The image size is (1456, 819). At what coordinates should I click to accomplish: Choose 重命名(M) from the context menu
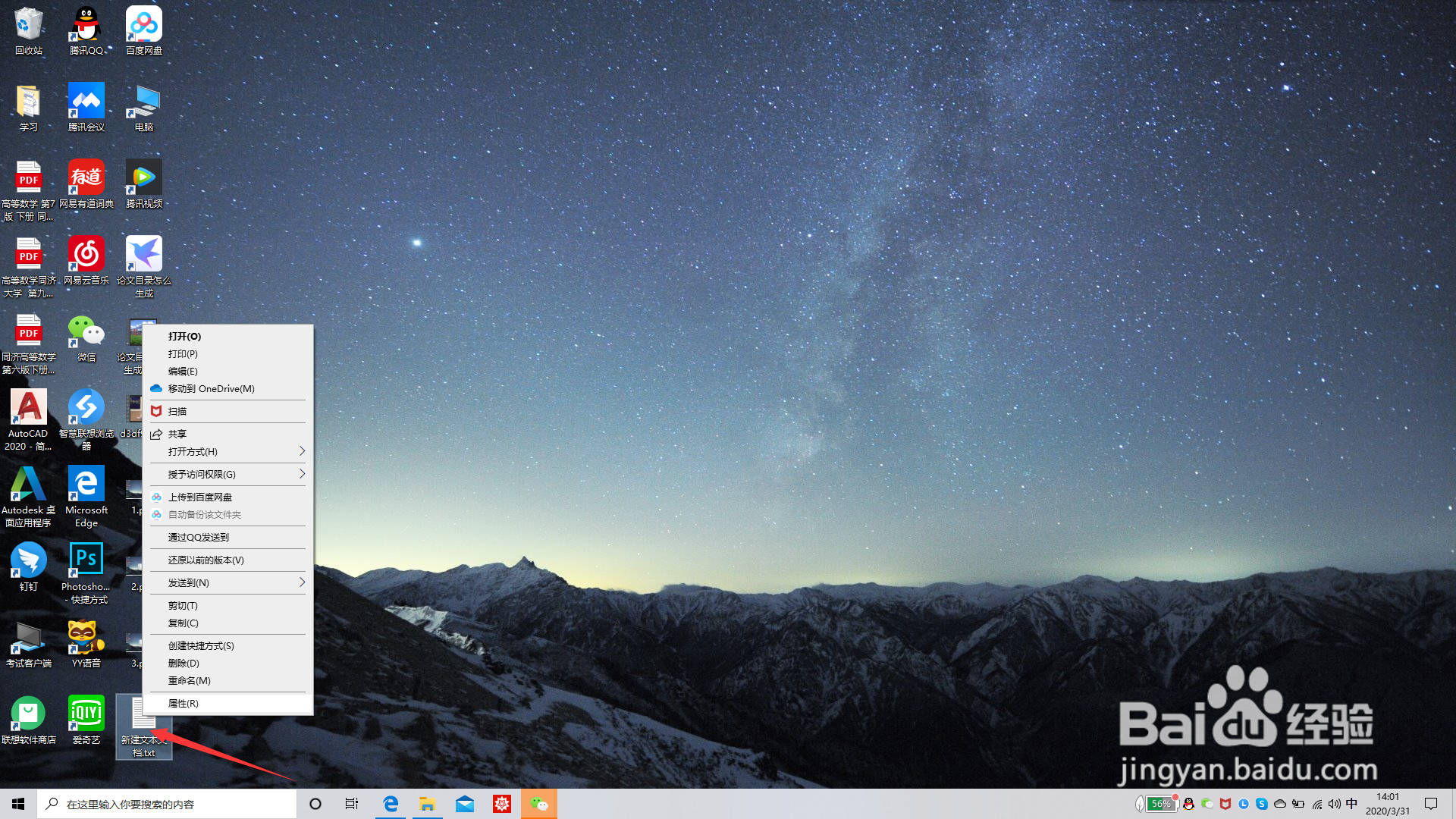point(190,681)
